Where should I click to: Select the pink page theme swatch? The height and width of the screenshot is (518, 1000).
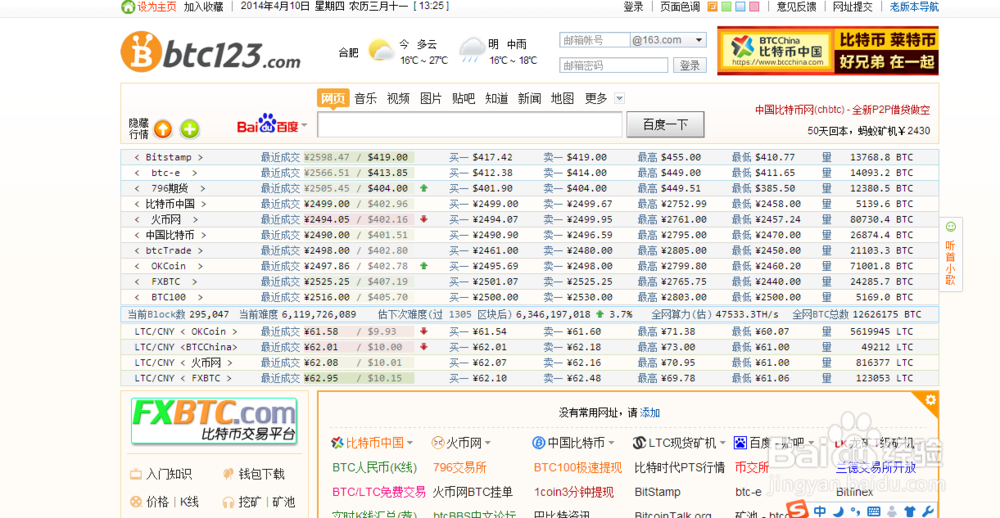pyautogui.click(x=754, y=7)
